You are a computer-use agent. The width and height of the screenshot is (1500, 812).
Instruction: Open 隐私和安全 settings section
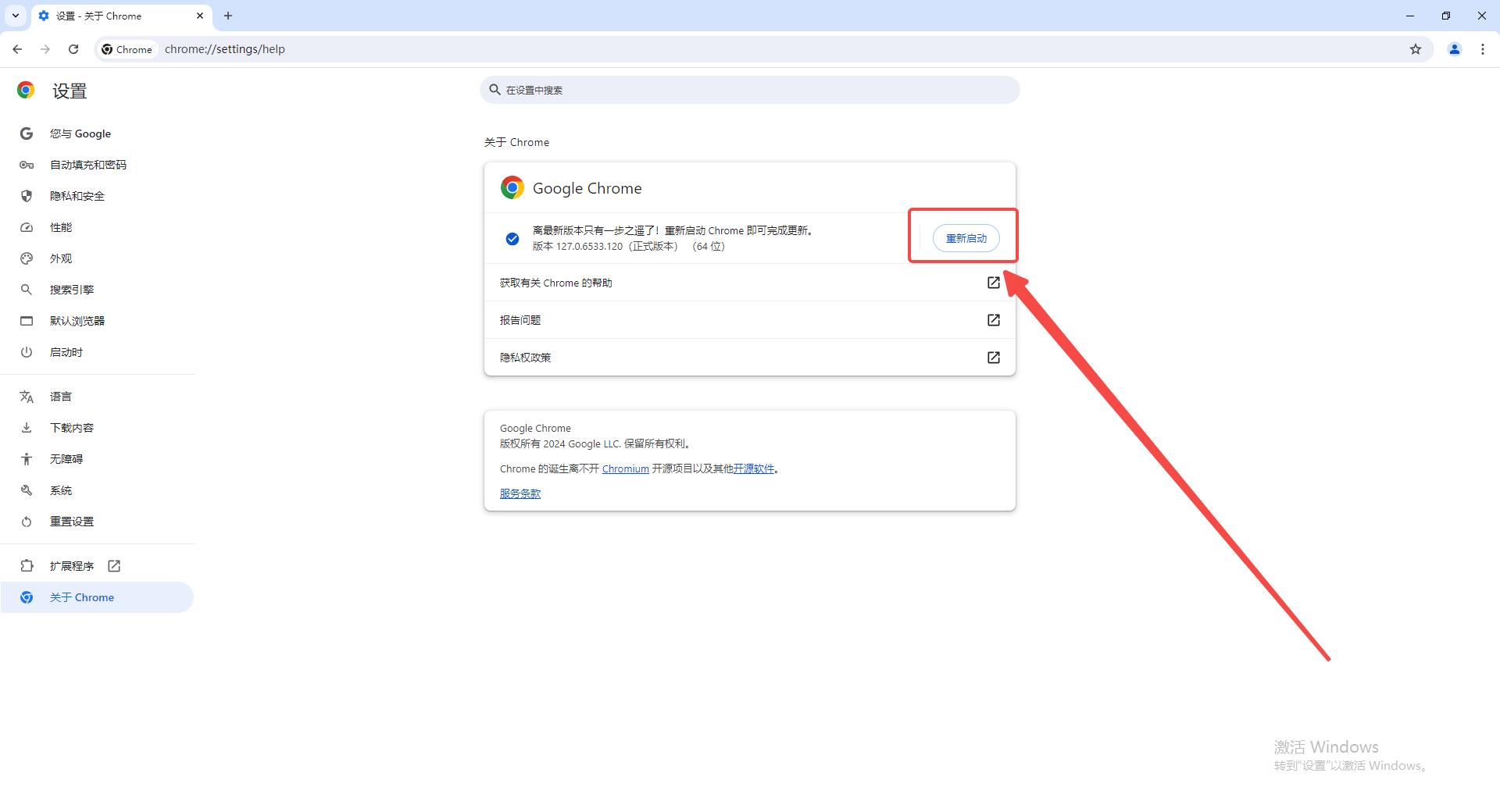click(97, 196)
